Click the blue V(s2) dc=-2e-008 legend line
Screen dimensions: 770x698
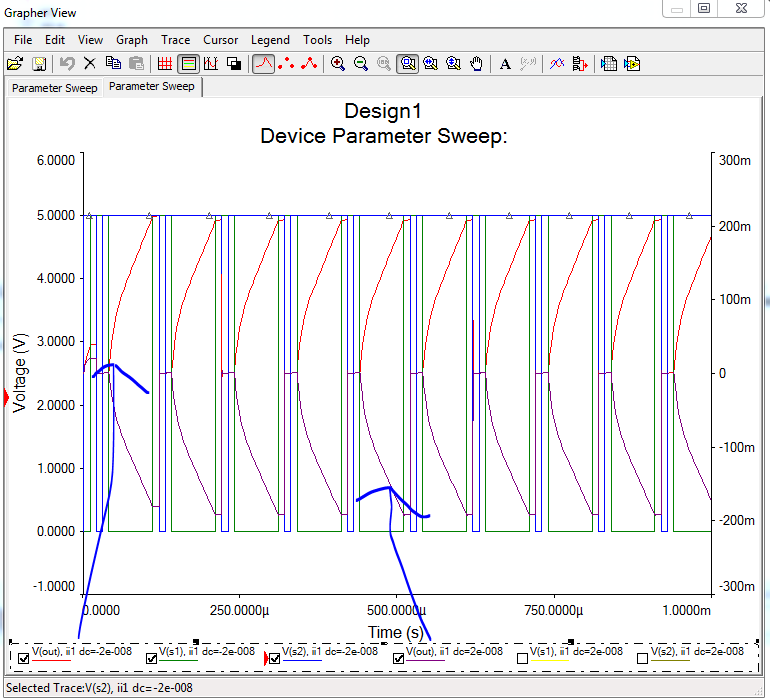click(x=302, y=661)
